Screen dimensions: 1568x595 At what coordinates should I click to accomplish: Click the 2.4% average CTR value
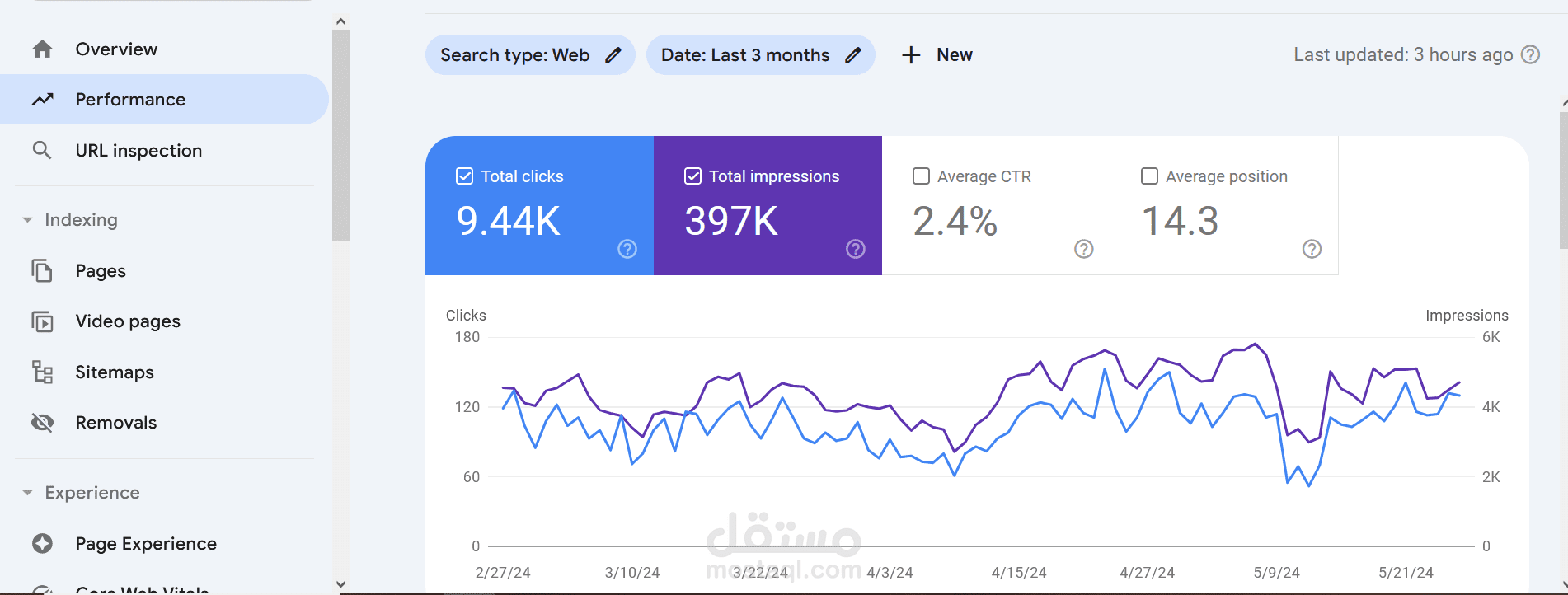[955, 221]
